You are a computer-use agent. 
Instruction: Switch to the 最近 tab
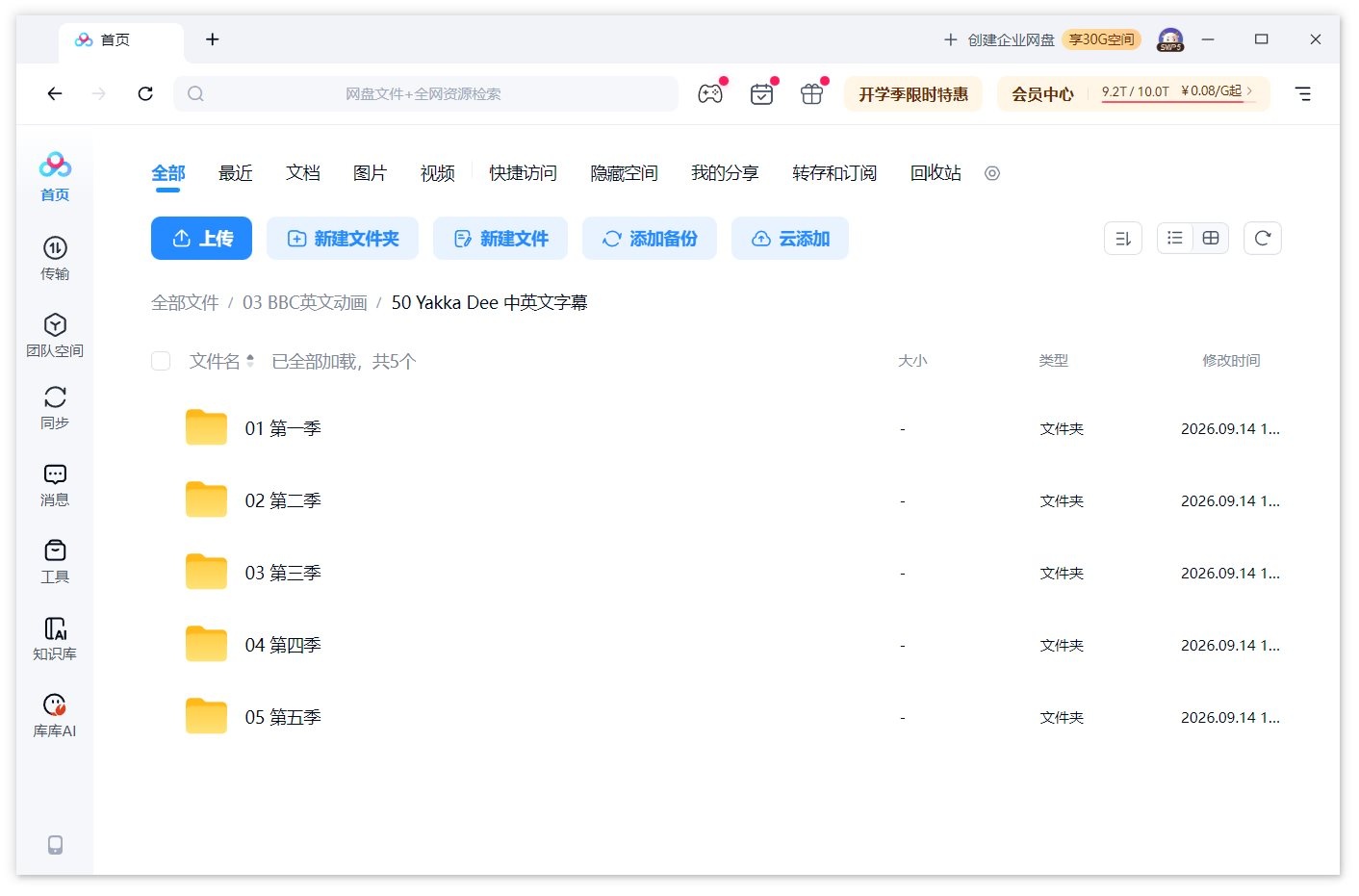point(236,173)
